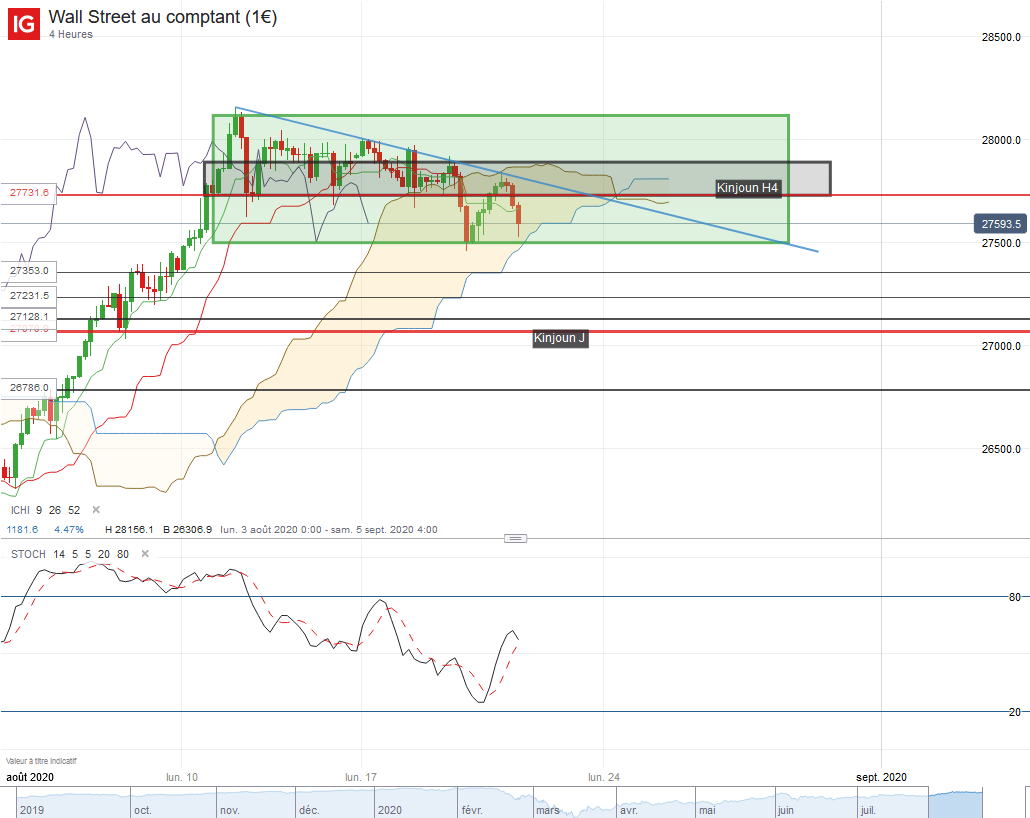Click juin in the timeline navigator
Image resolution: width=1030 pixels, height=818 pixels.
785,810
